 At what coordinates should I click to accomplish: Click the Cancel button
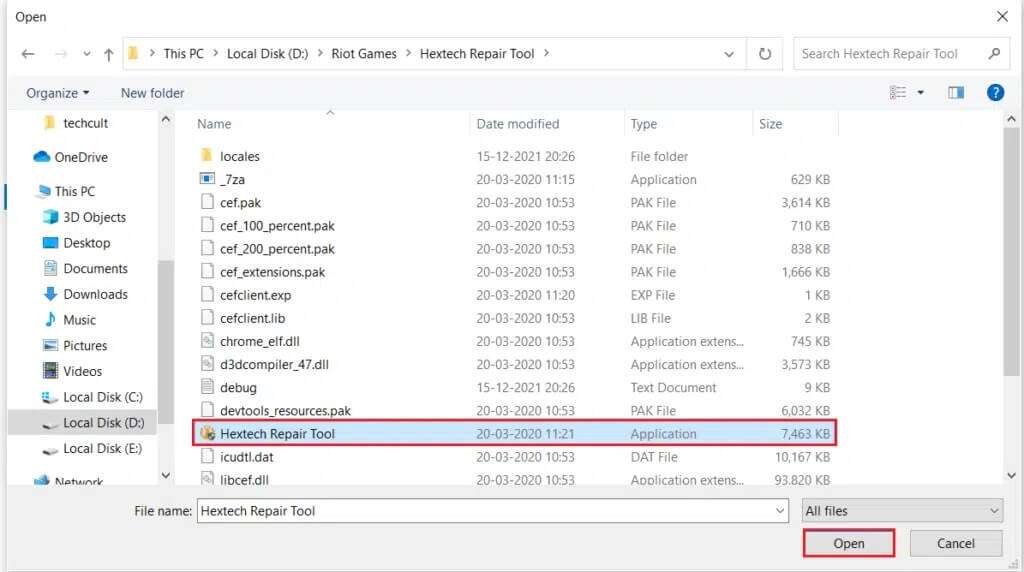coord(955,543)
